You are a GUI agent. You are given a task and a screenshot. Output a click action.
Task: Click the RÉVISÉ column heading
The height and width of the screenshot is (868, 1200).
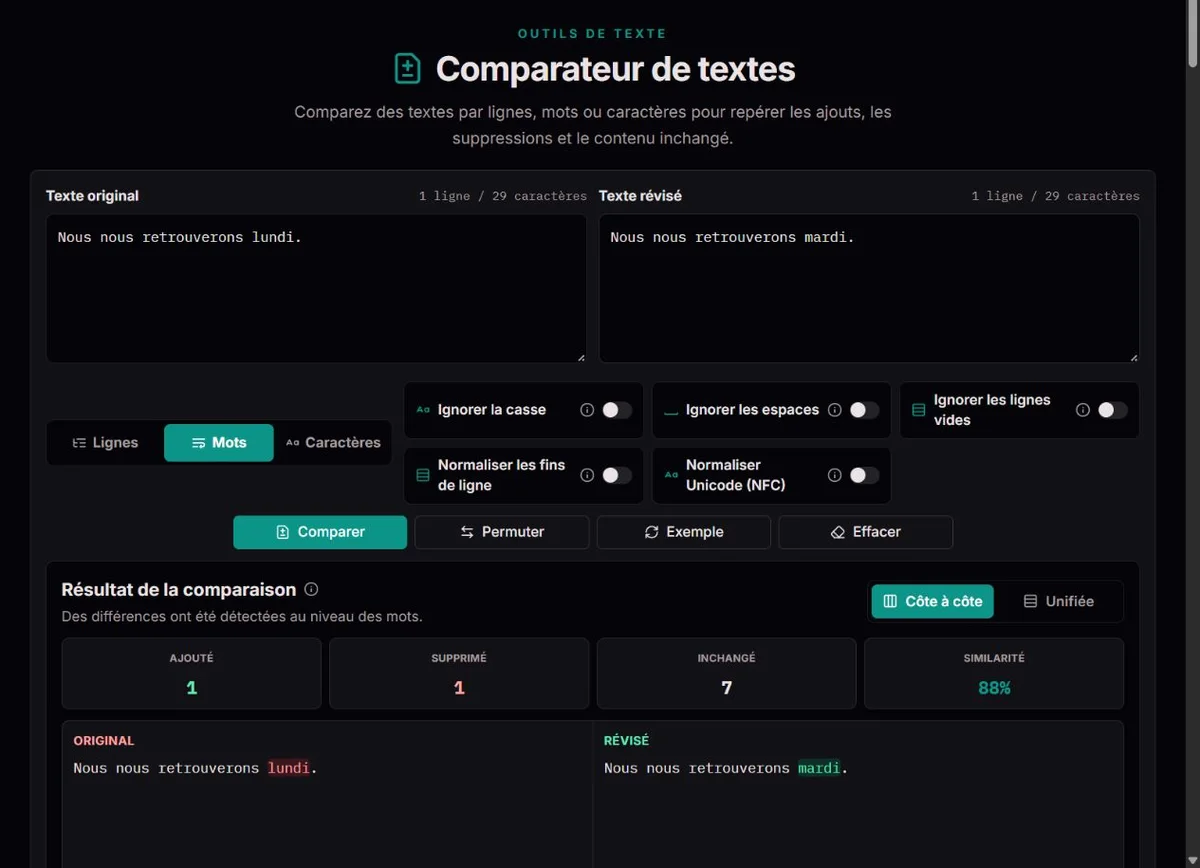[x=626, y=741]
